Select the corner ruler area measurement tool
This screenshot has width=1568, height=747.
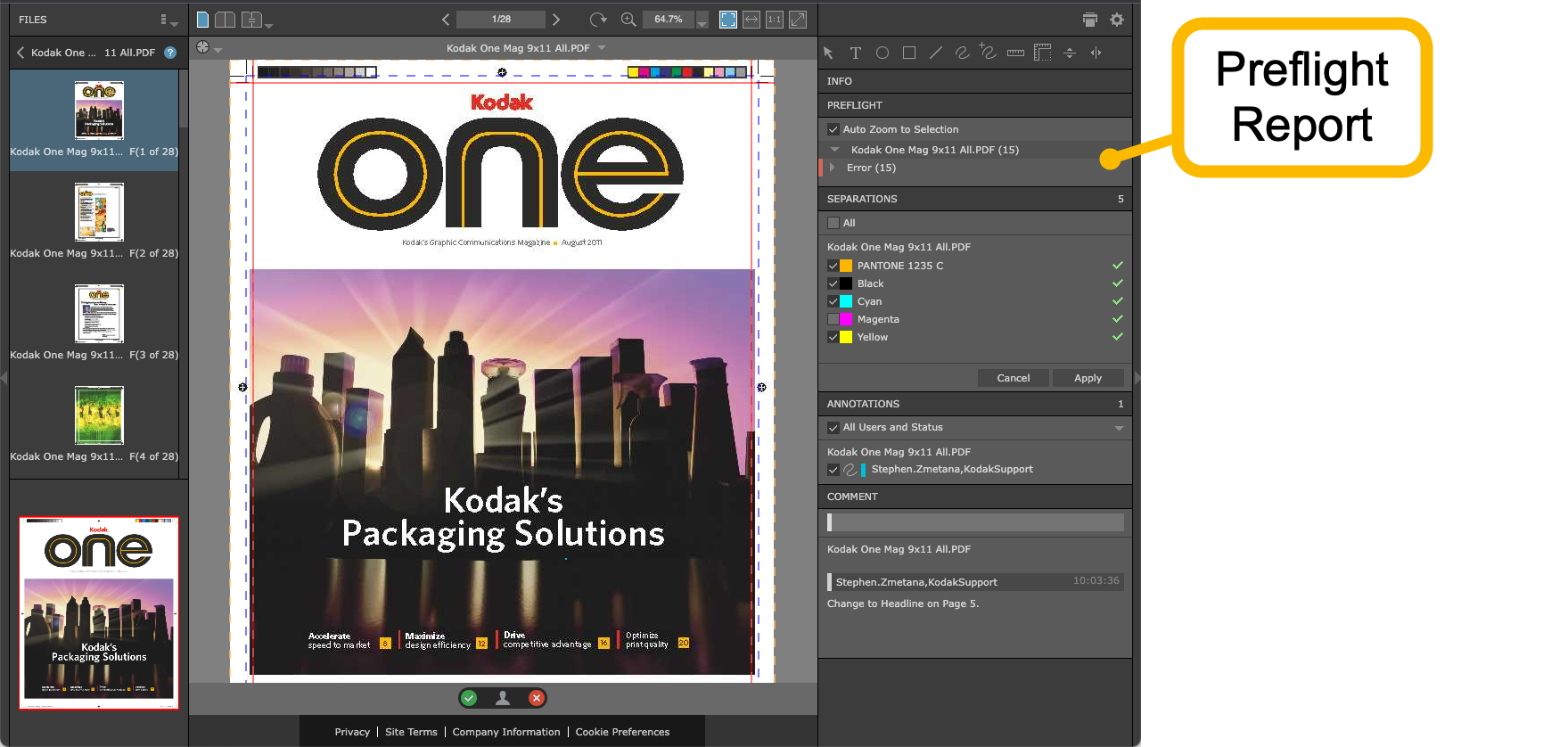1042,53
